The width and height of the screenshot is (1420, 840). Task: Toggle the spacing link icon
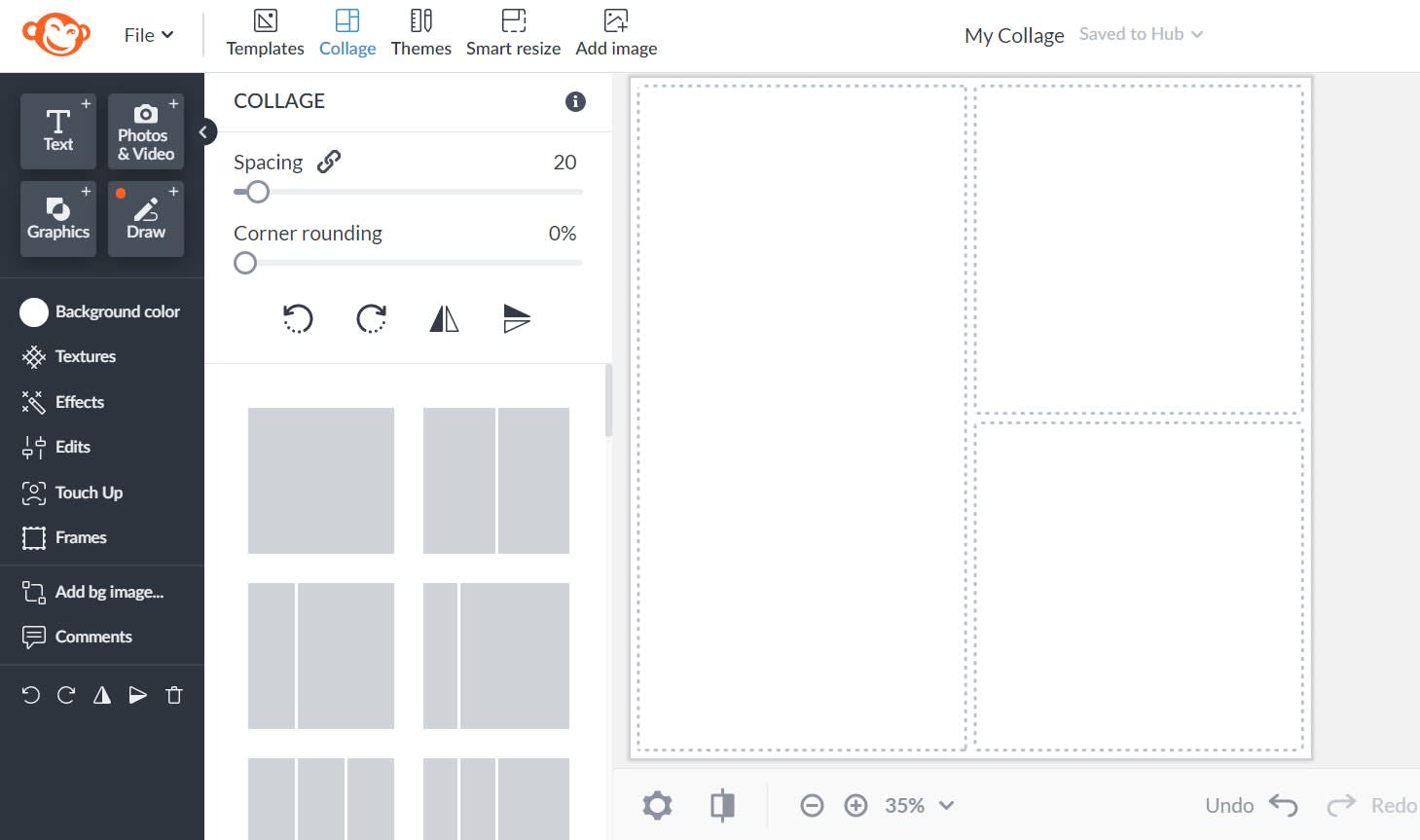pyautogui.click(x=329, y=162)
